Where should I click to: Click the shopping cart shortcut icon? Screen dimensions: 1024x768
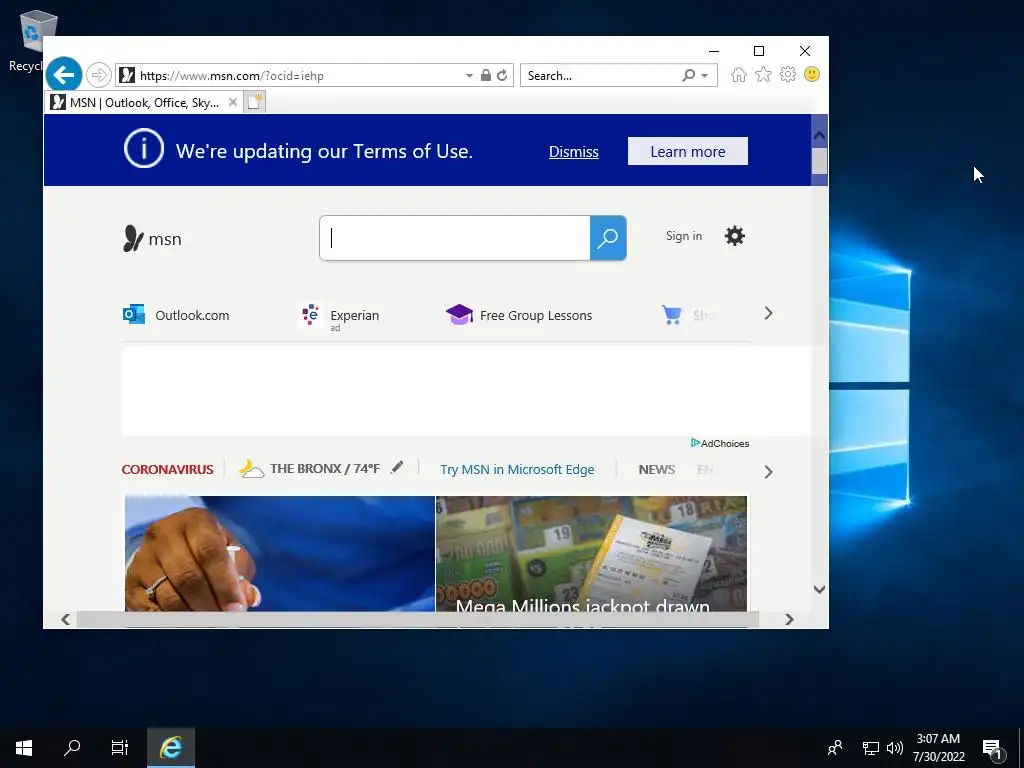point(671,315)
